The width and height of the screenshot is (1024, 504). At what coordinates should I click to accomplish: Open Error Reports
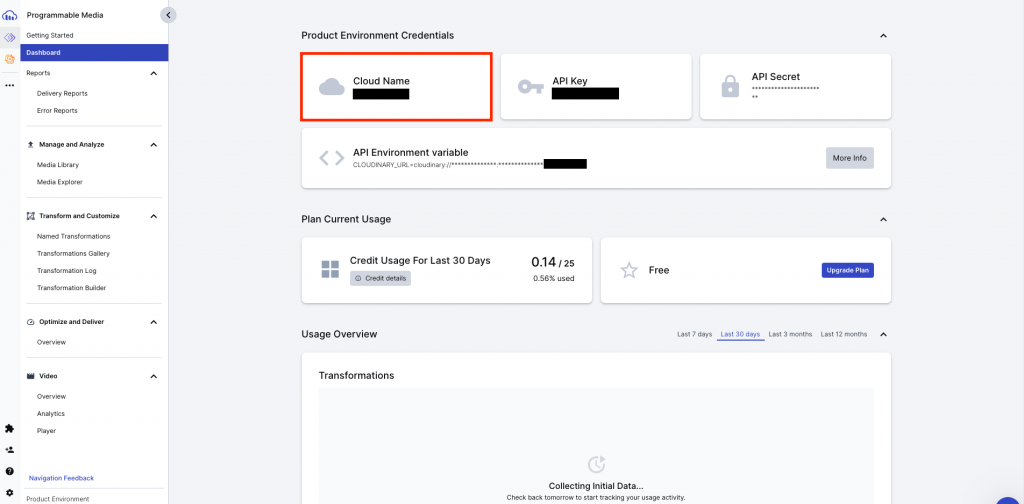(57, 110)
